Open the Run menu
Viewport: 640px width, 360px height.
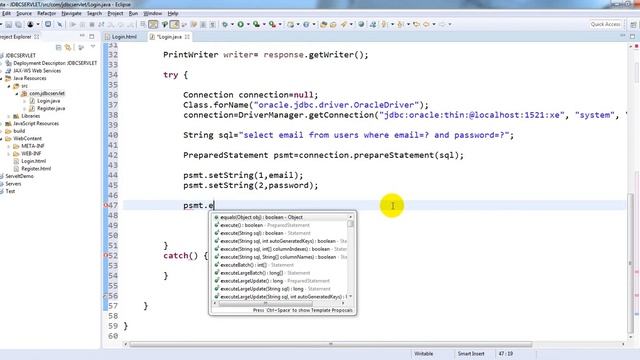(x=133, y=13)
